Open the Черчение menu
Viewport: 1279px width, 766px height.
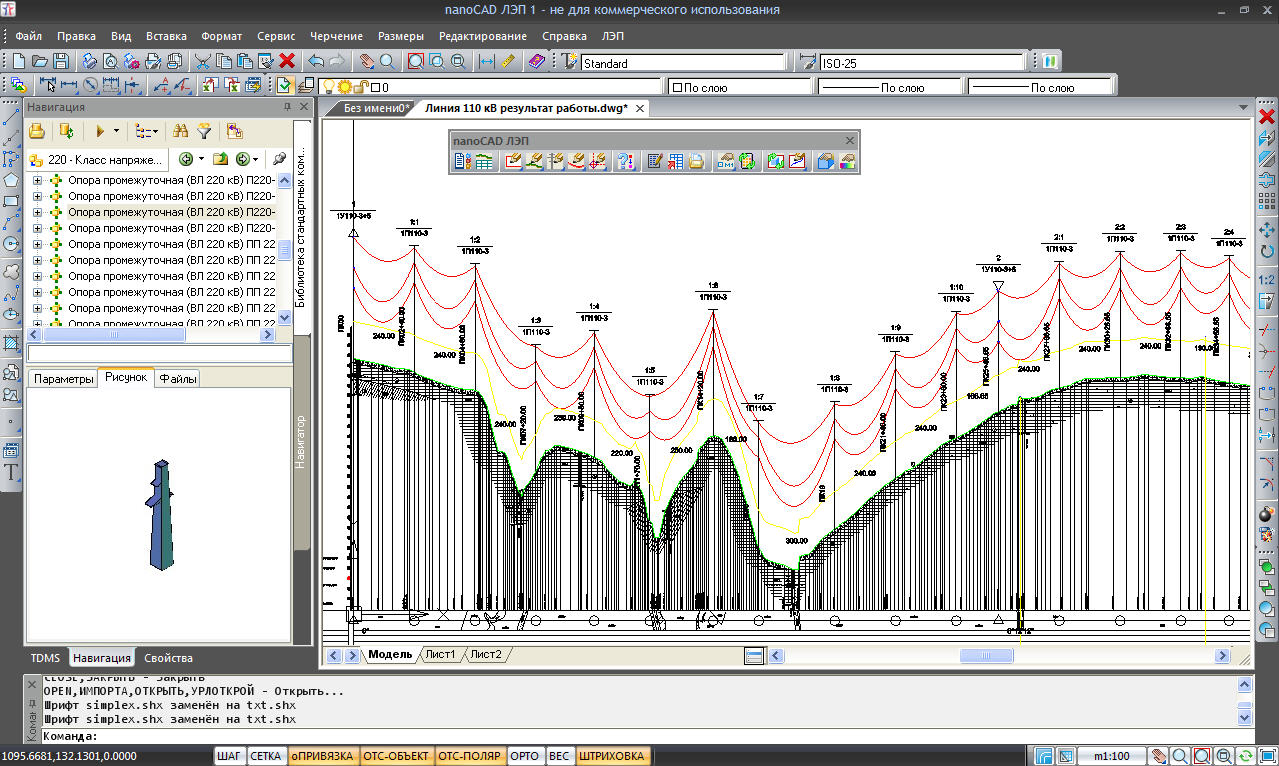pos(336,36)
